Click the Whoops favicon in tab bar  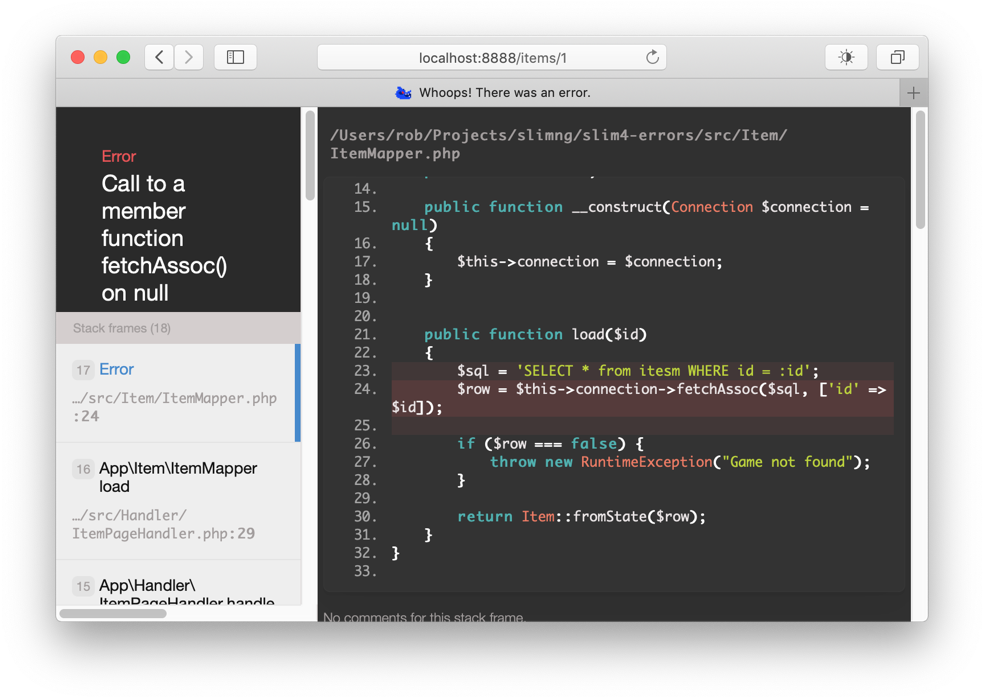[403, 93]
